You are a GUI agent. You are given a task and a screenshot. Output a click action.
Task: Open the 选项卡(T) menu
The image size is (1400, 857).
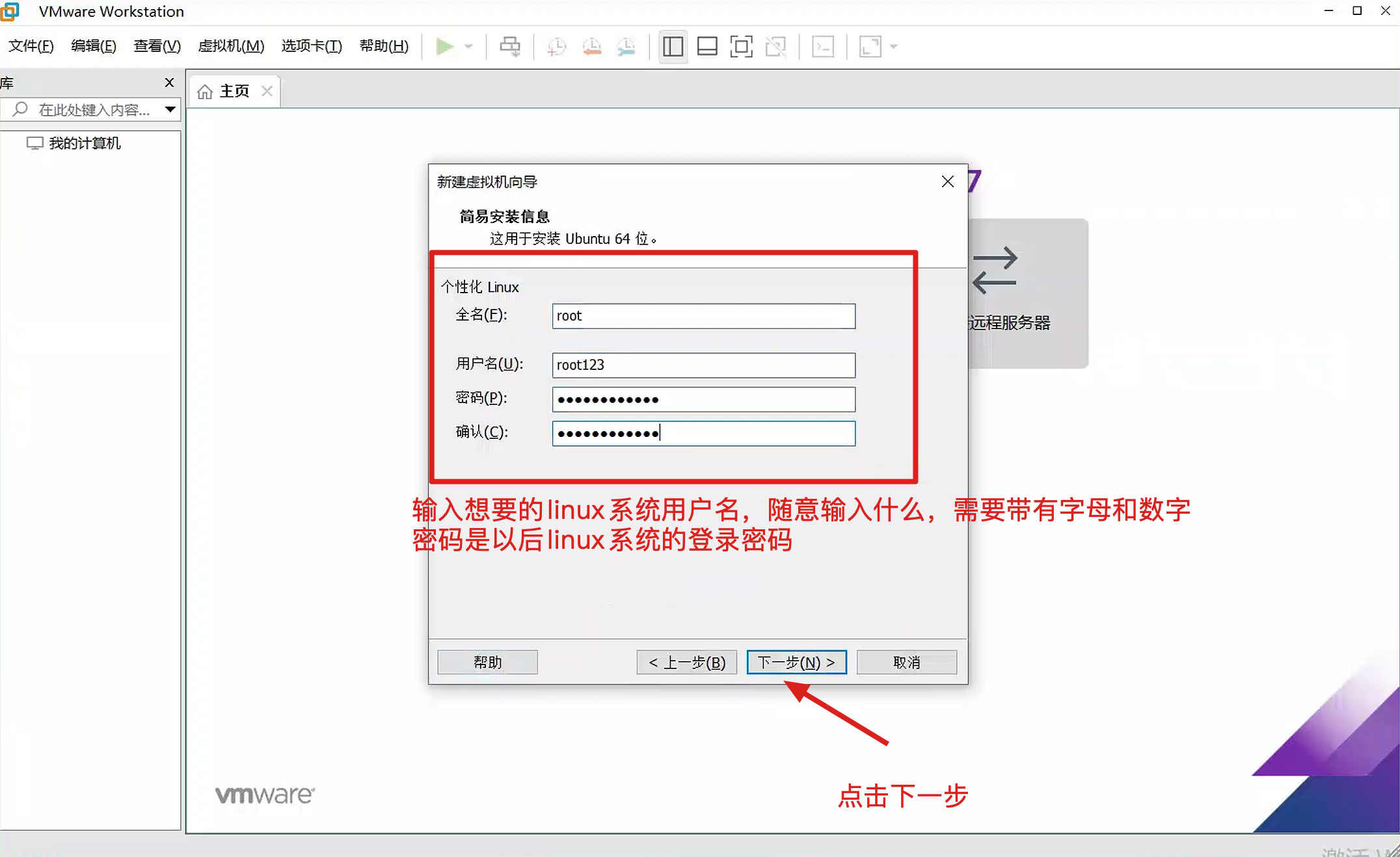point(312,46)
